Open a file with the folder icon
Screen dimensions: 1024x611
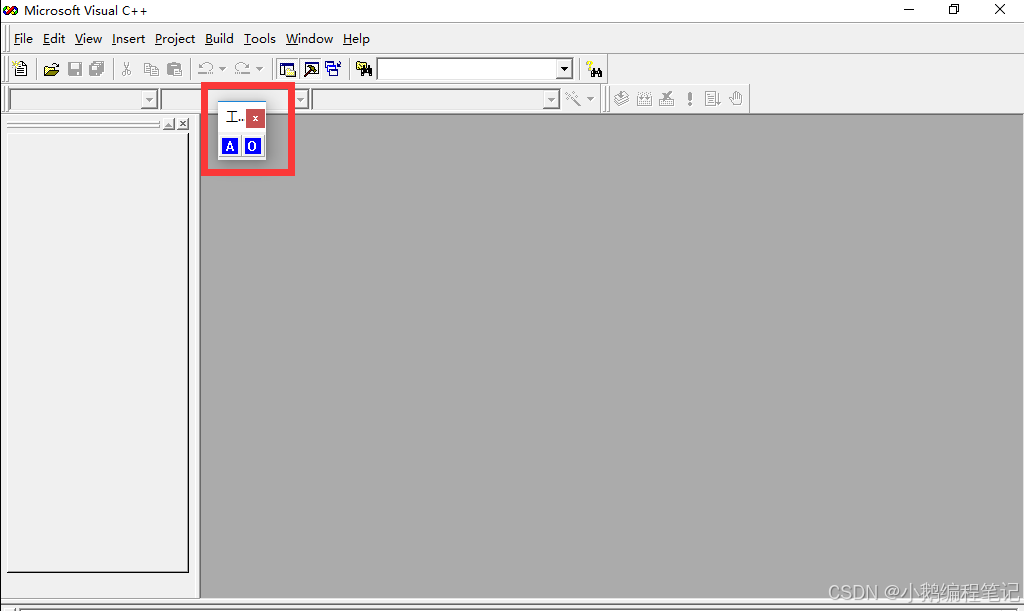pos(51,69)
